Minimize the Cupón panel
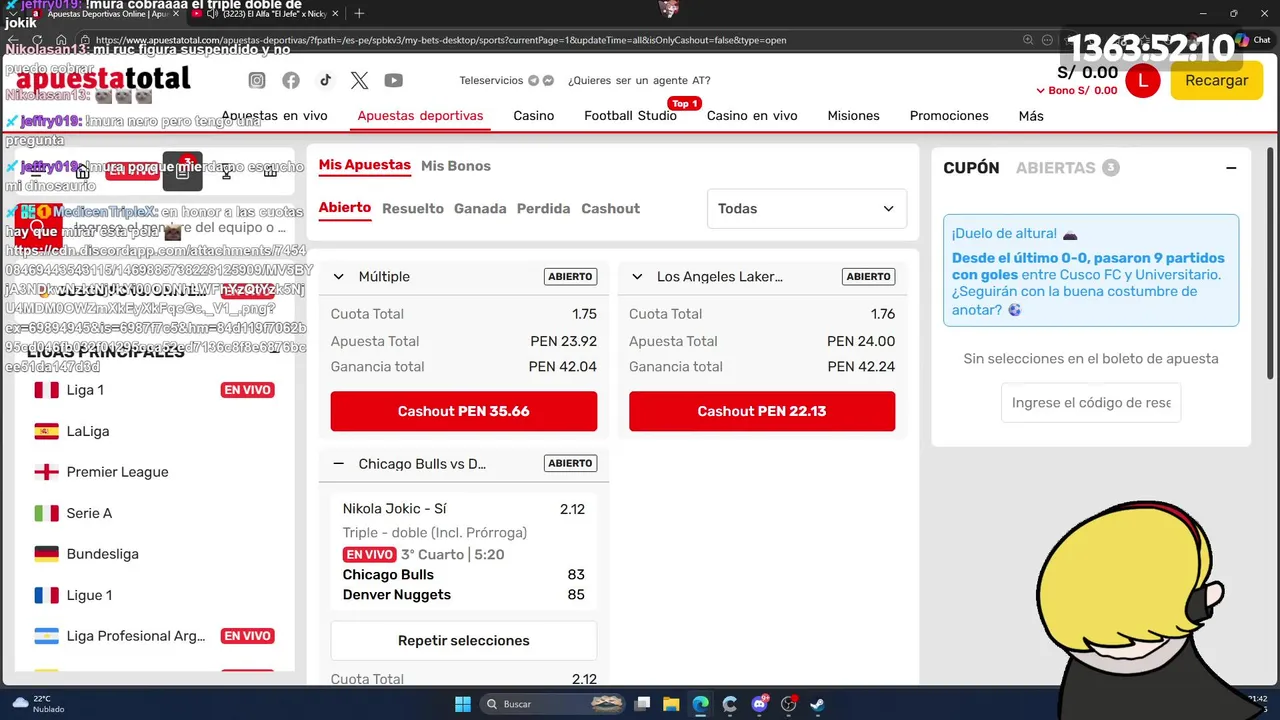 coord(1231,168)
